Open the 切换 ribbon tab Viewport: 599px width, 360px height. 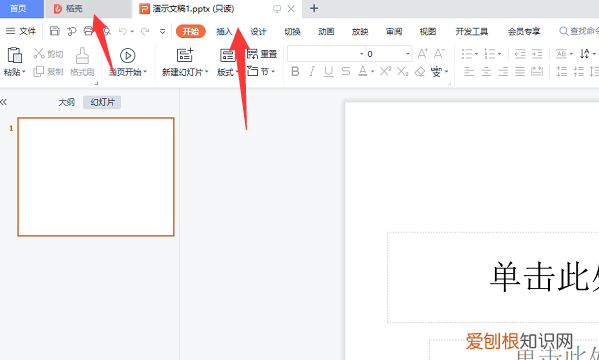[292, 31]
